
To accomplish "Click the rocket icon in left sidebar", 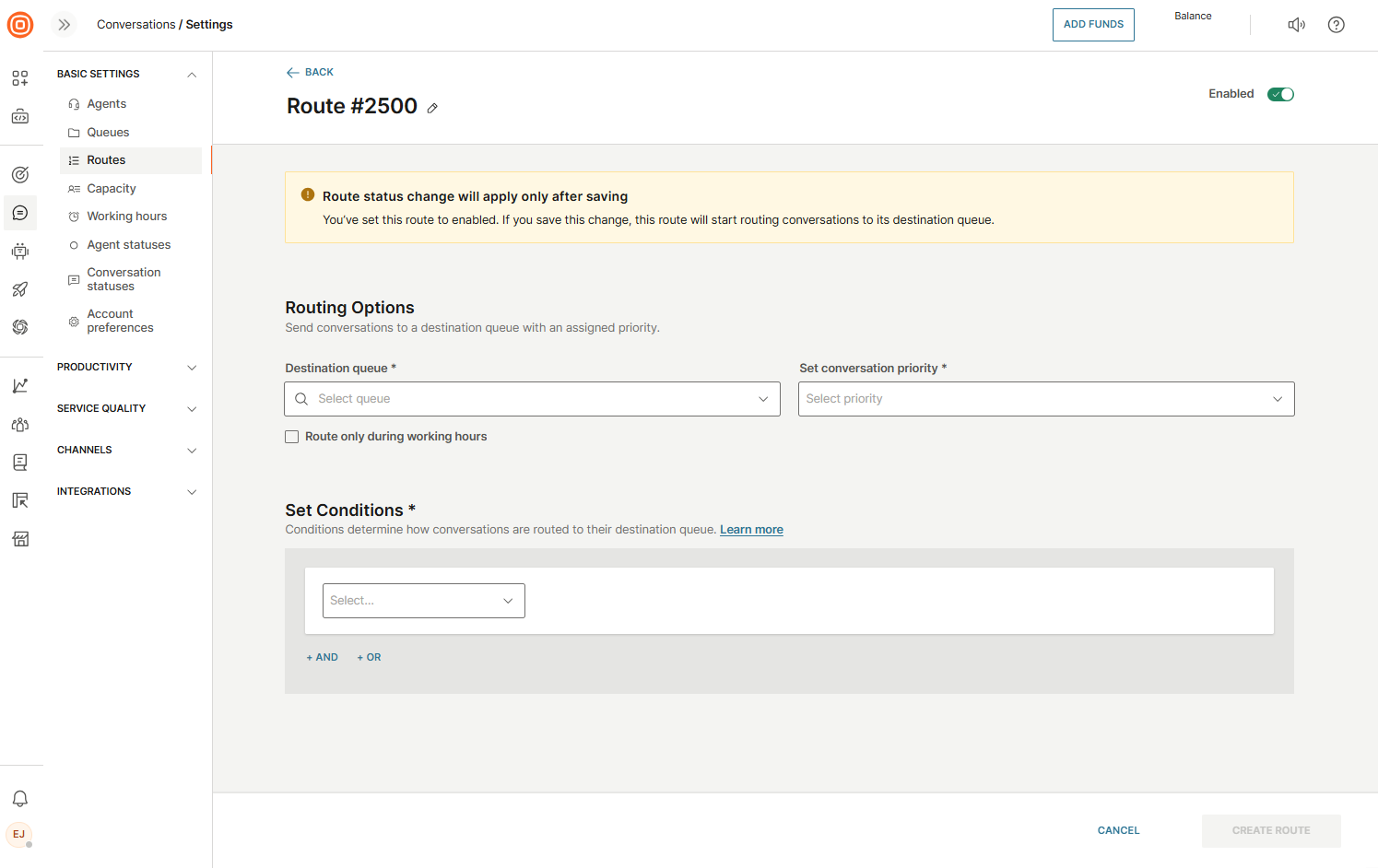I will pyautogui.click(x=20, y=289).
